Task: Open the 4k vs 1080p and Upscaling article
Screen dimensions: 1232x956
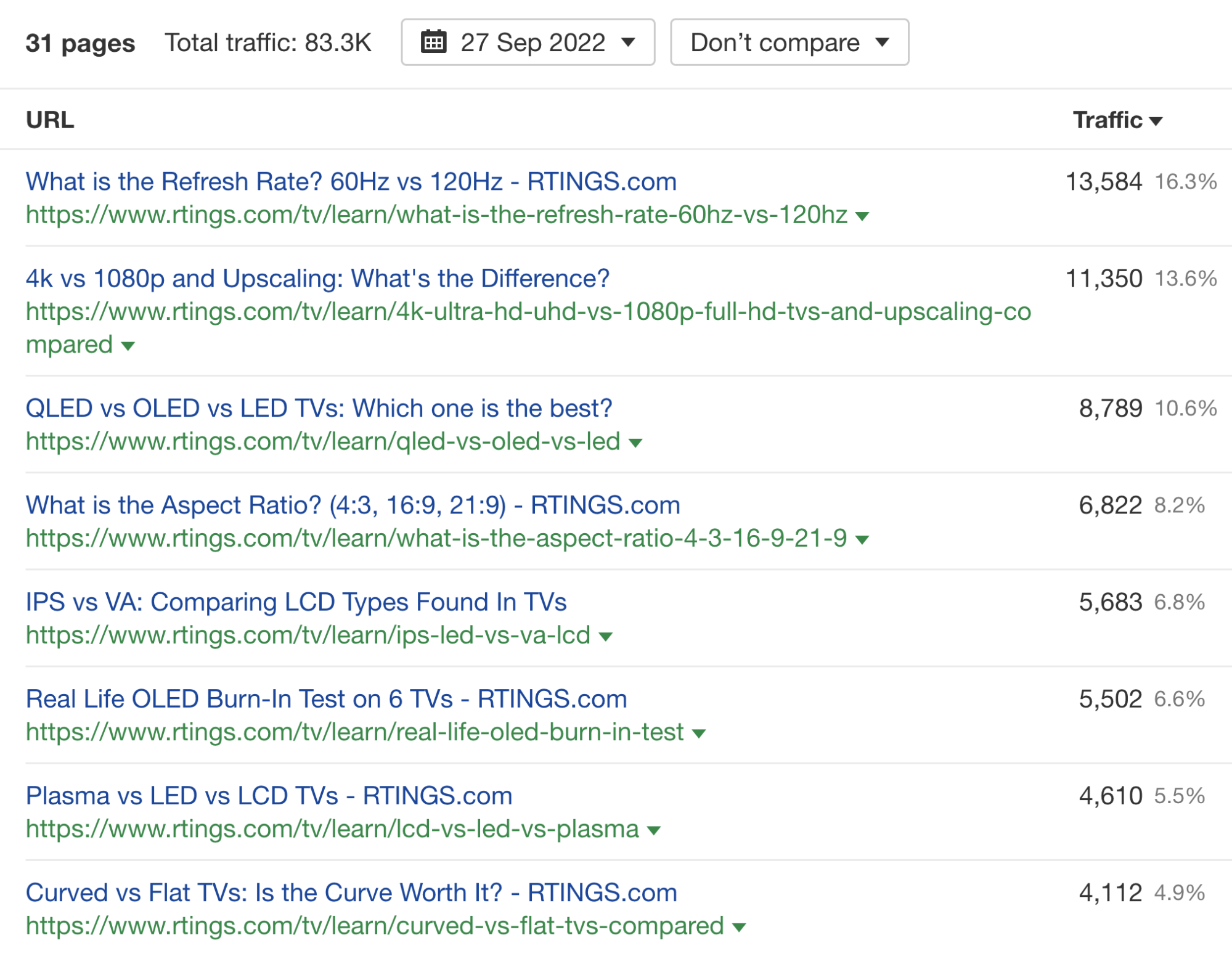Action: pos(317,278)
